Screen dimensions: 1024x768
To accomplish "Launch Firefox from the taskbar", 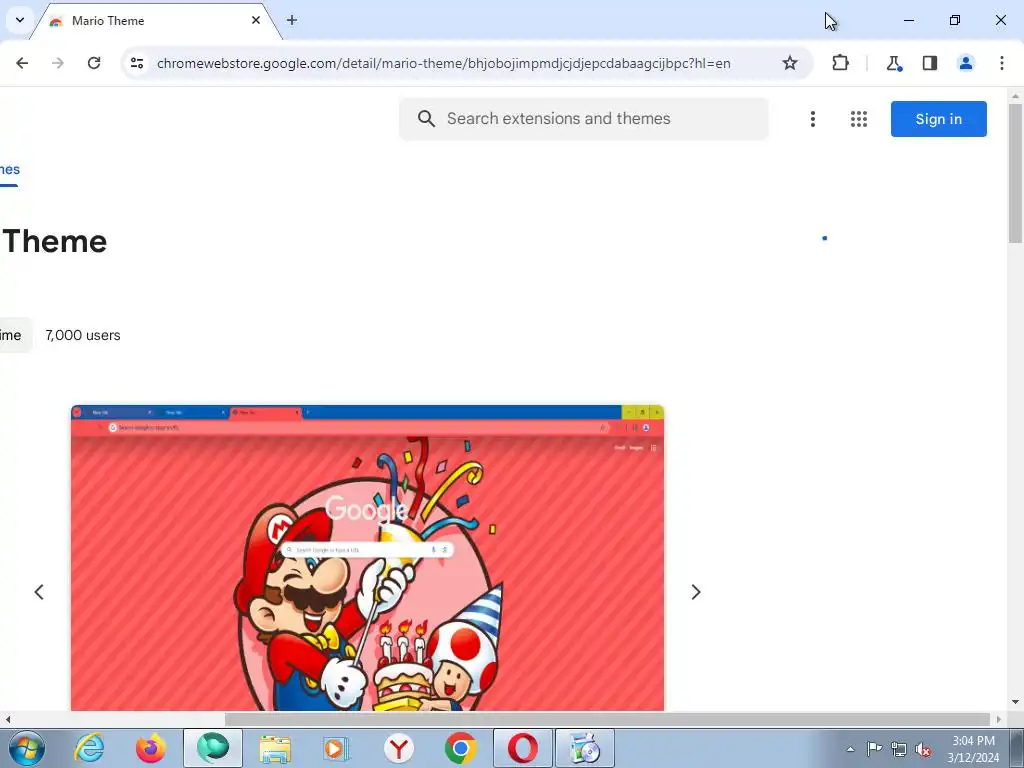I will click(x=151, y=748).
